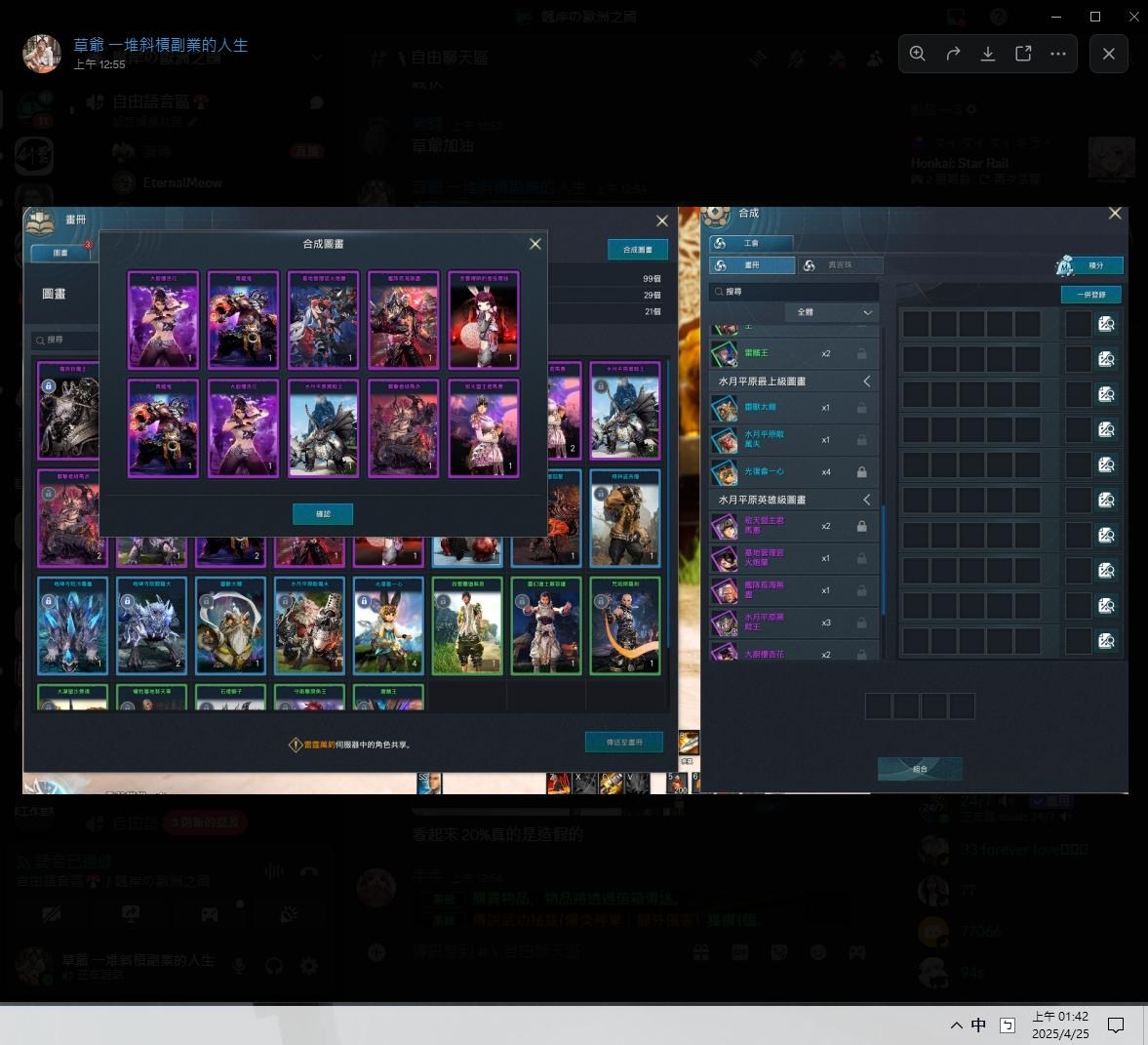Collapse the 水月平原最上級圖畫 section
Image resolution: width=1148 pixels, height=1045 pixels.
point(866,382)
